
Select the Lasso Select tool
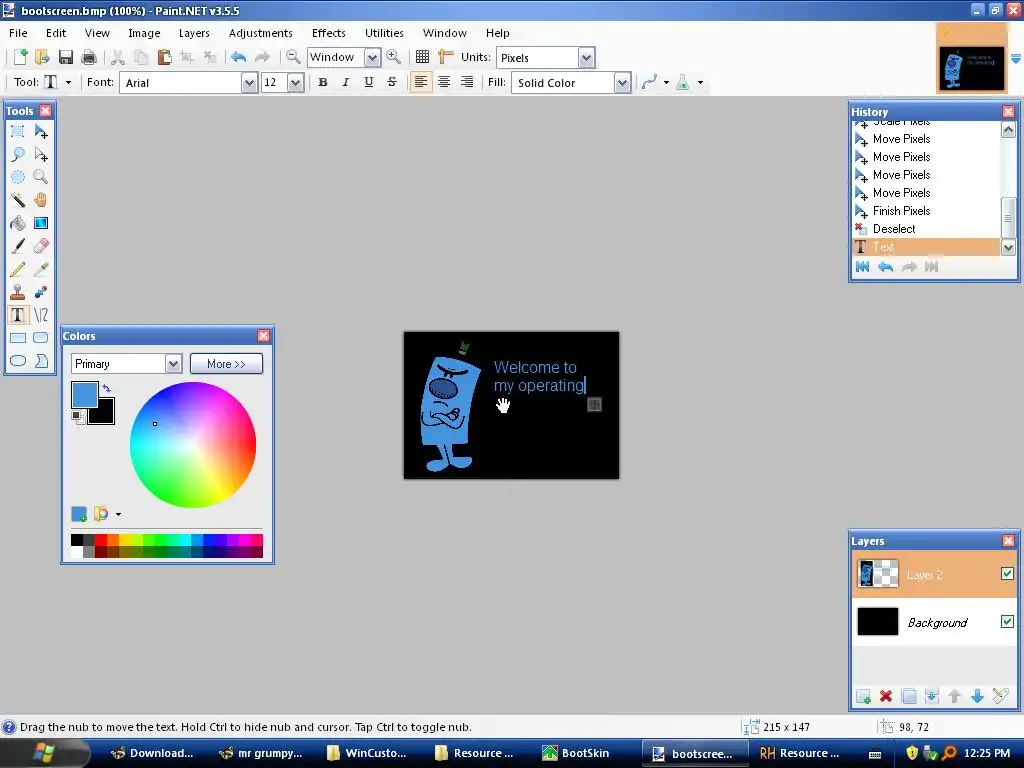(x=18, y=154)
